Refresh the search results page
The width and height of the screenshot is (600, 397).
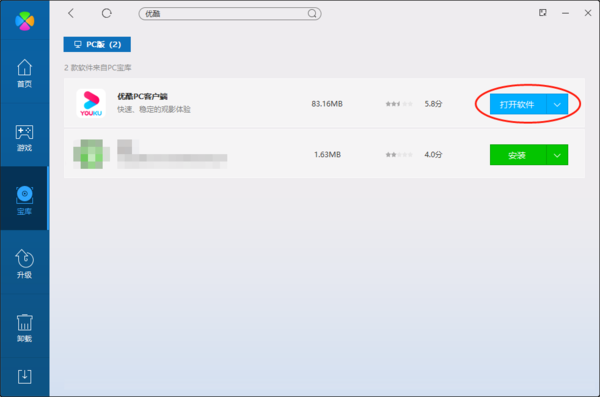click(x=106, y=13)
